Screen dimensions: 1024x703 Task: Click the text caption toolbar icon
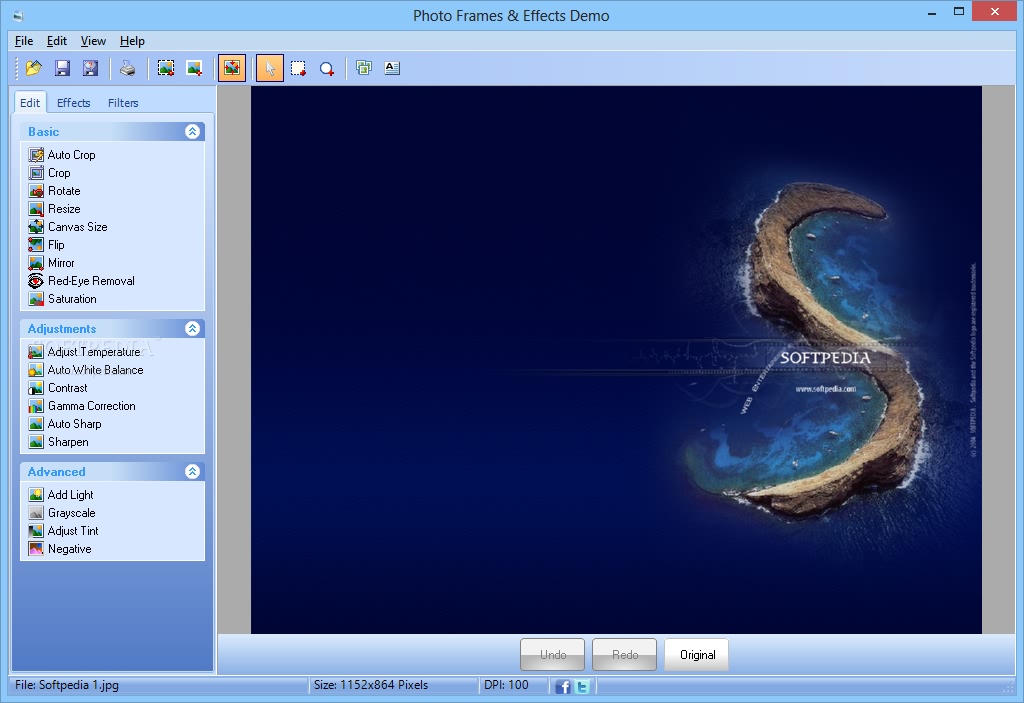(392, 68)
